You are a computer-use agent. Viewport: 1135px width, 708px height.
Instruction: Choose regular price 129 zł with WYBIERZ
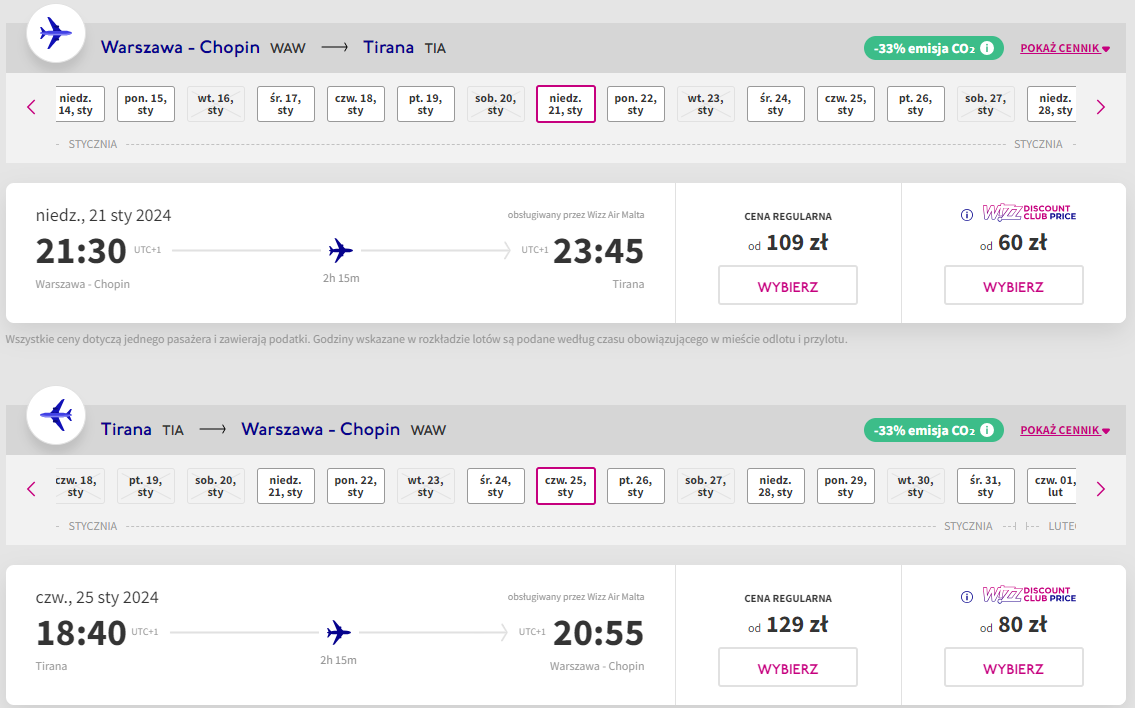[788, 667]
